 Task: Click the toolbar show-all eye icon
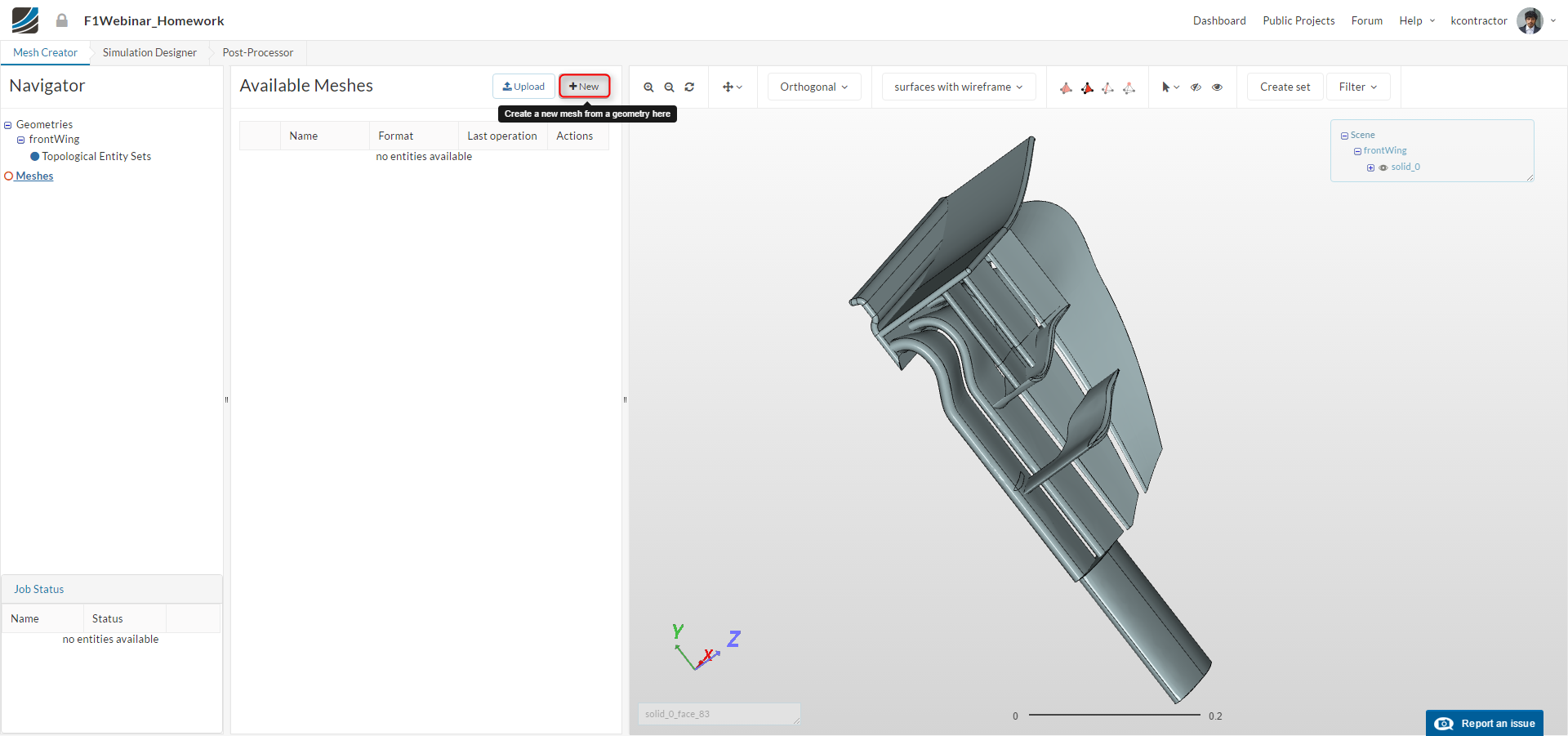[x=1217, y=87]
